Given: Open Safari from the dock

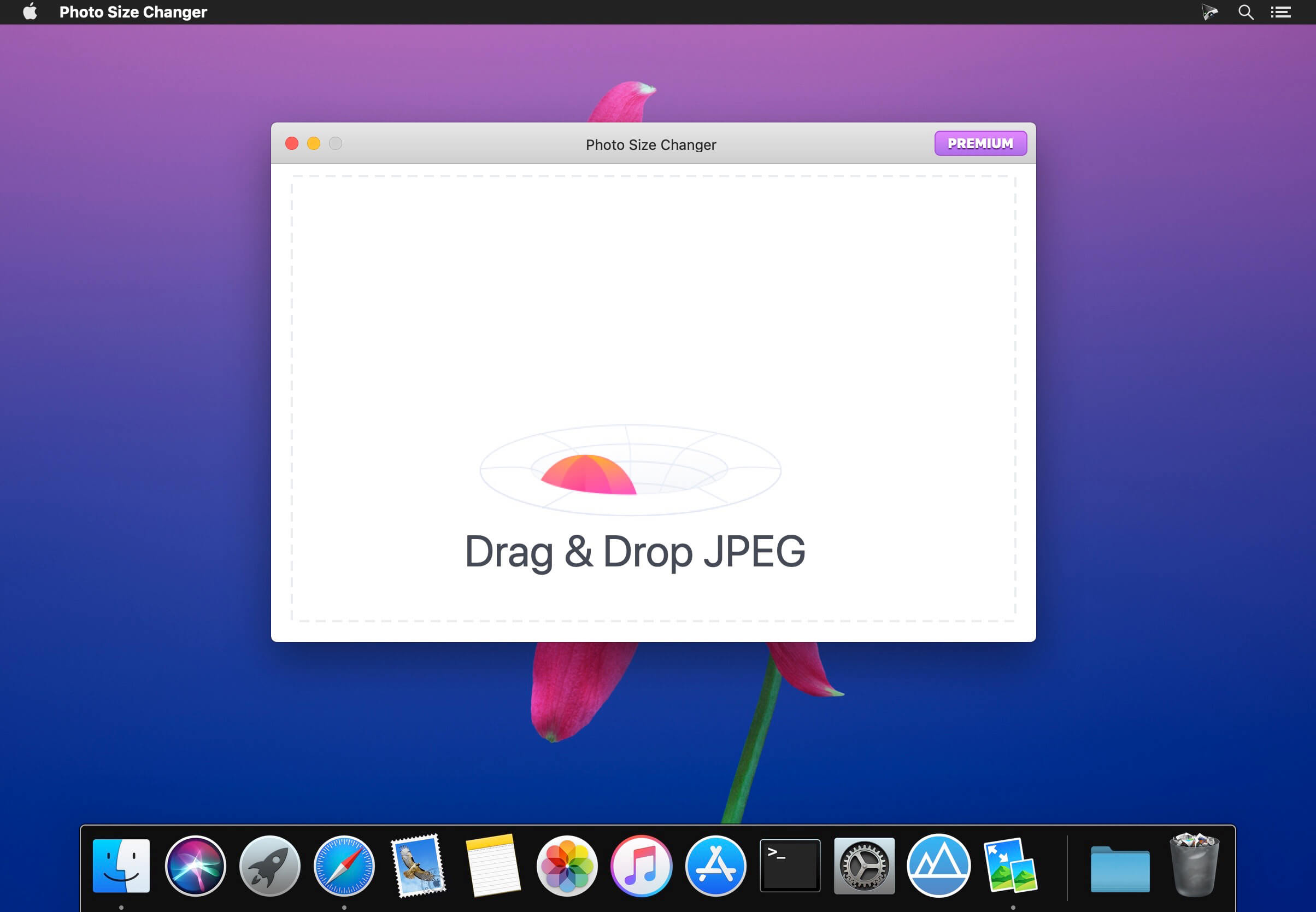Looking at the screenshot, I should (x=344, y=865).
